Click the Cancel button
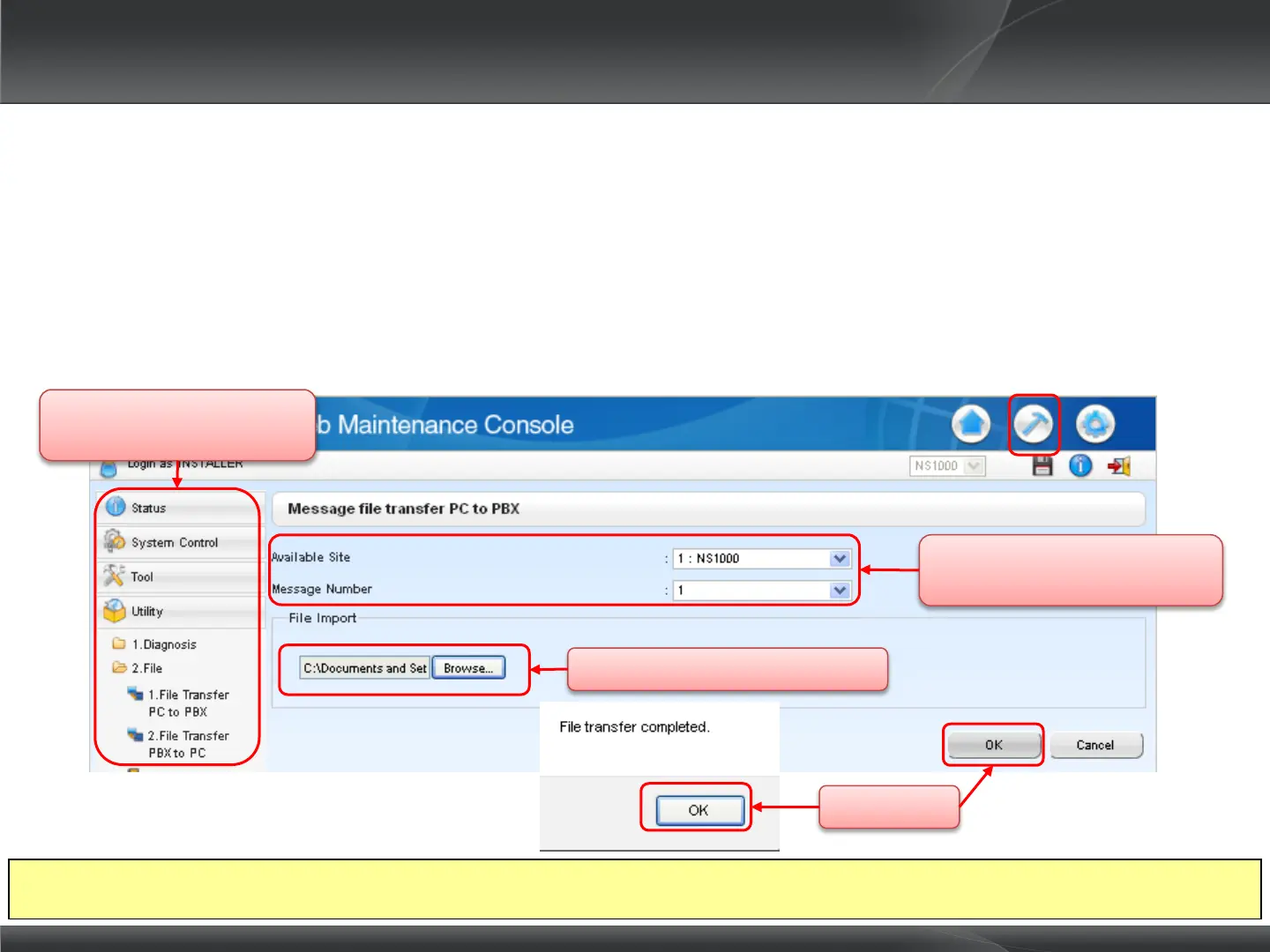The height and width of the screenshot is (952, 1270). (1095, 745)
